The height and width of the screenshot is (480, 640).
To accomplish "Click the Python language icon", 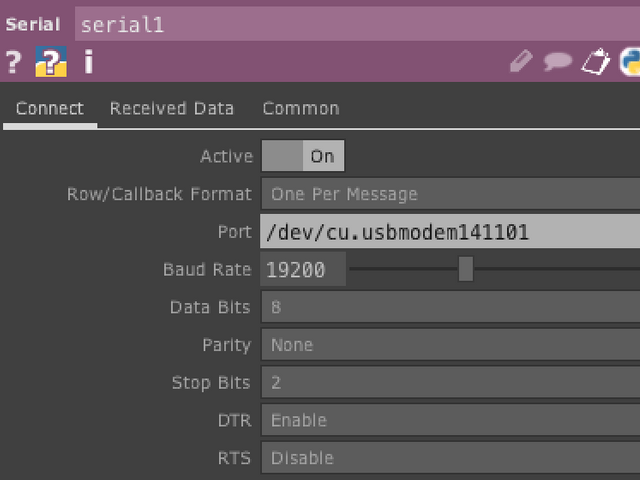I will point(630,62).
